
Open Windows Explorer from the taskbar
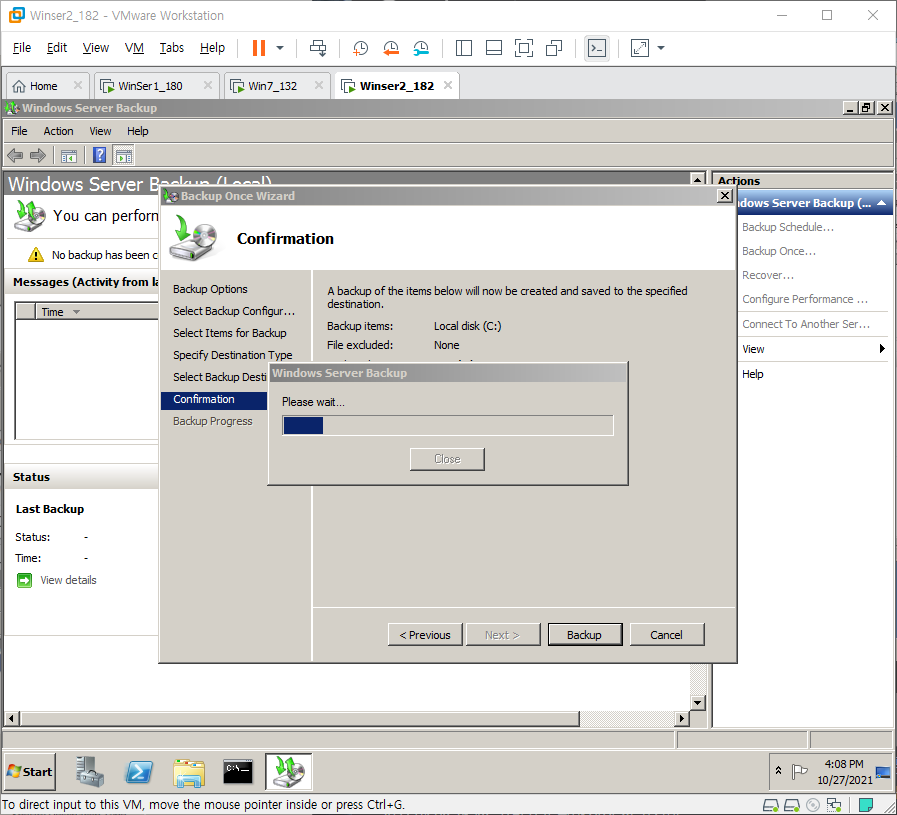click(189, 773)
